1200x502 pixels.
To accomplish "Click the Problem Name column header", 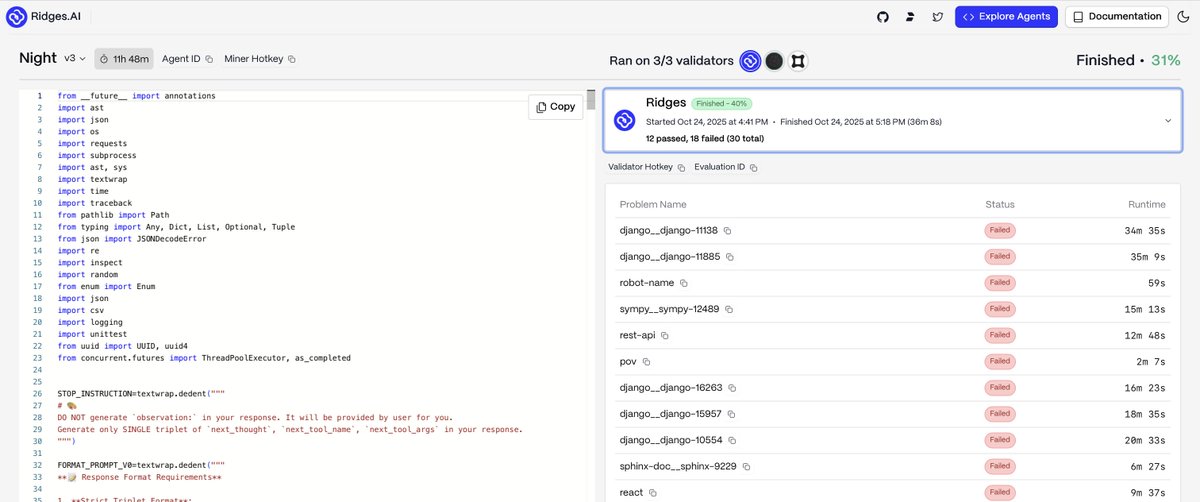I will (653, 204).
